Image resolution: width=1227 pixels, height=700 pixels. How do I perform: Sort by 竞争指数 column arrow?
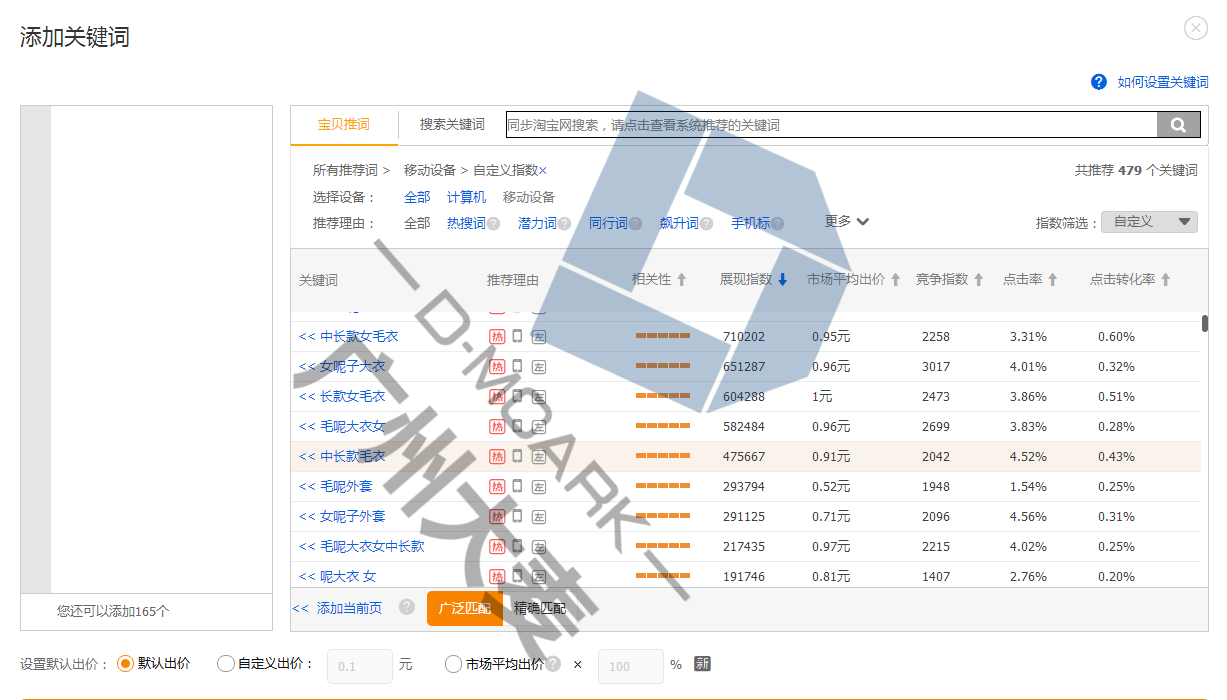point(979,280)
